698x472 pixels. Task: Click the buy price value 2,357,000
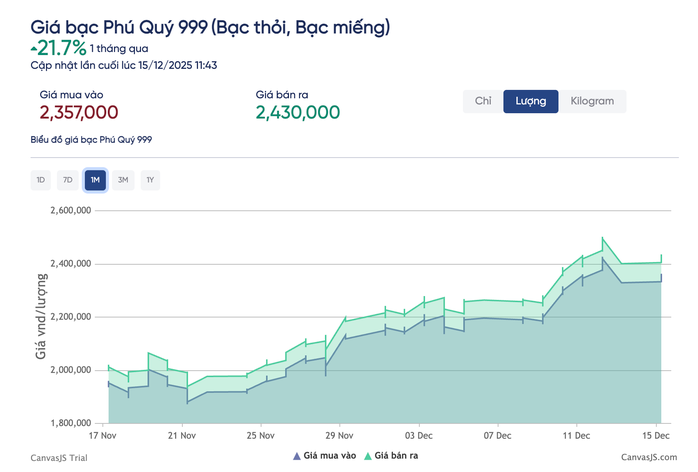79,112
